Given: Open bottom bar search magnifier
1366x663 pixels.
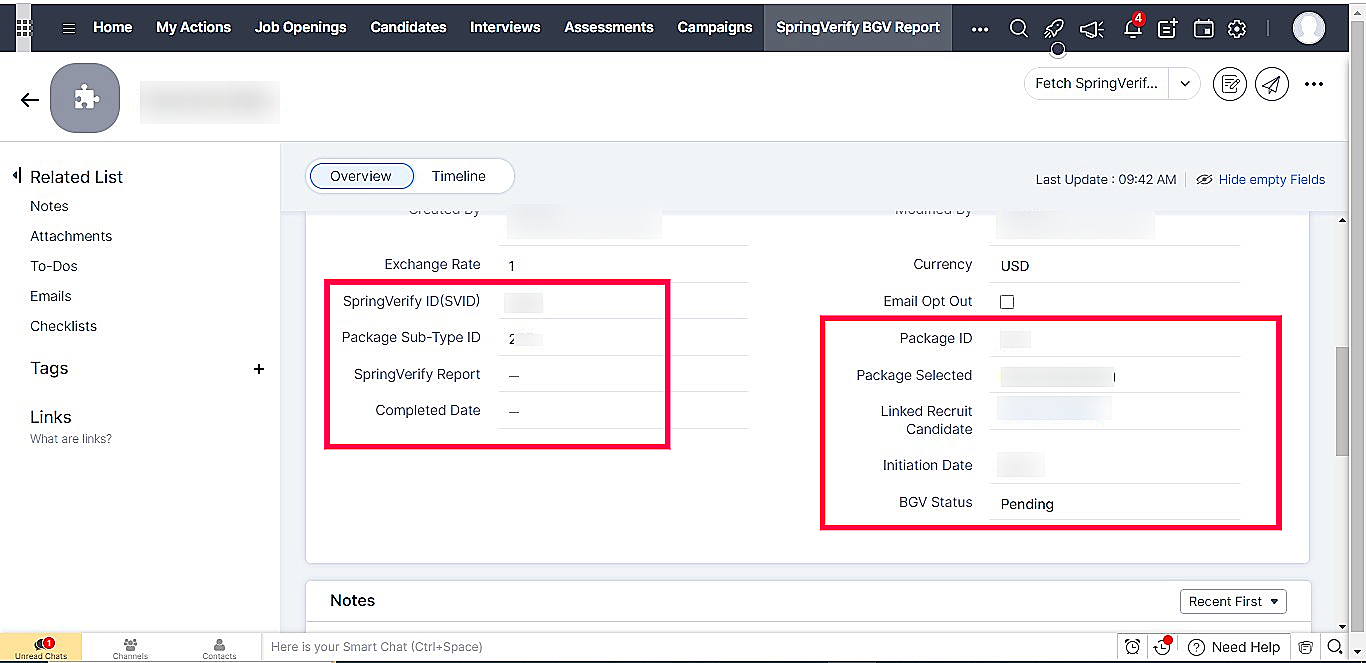Looking at the screenshot, I should click(x=1335, y=647).
